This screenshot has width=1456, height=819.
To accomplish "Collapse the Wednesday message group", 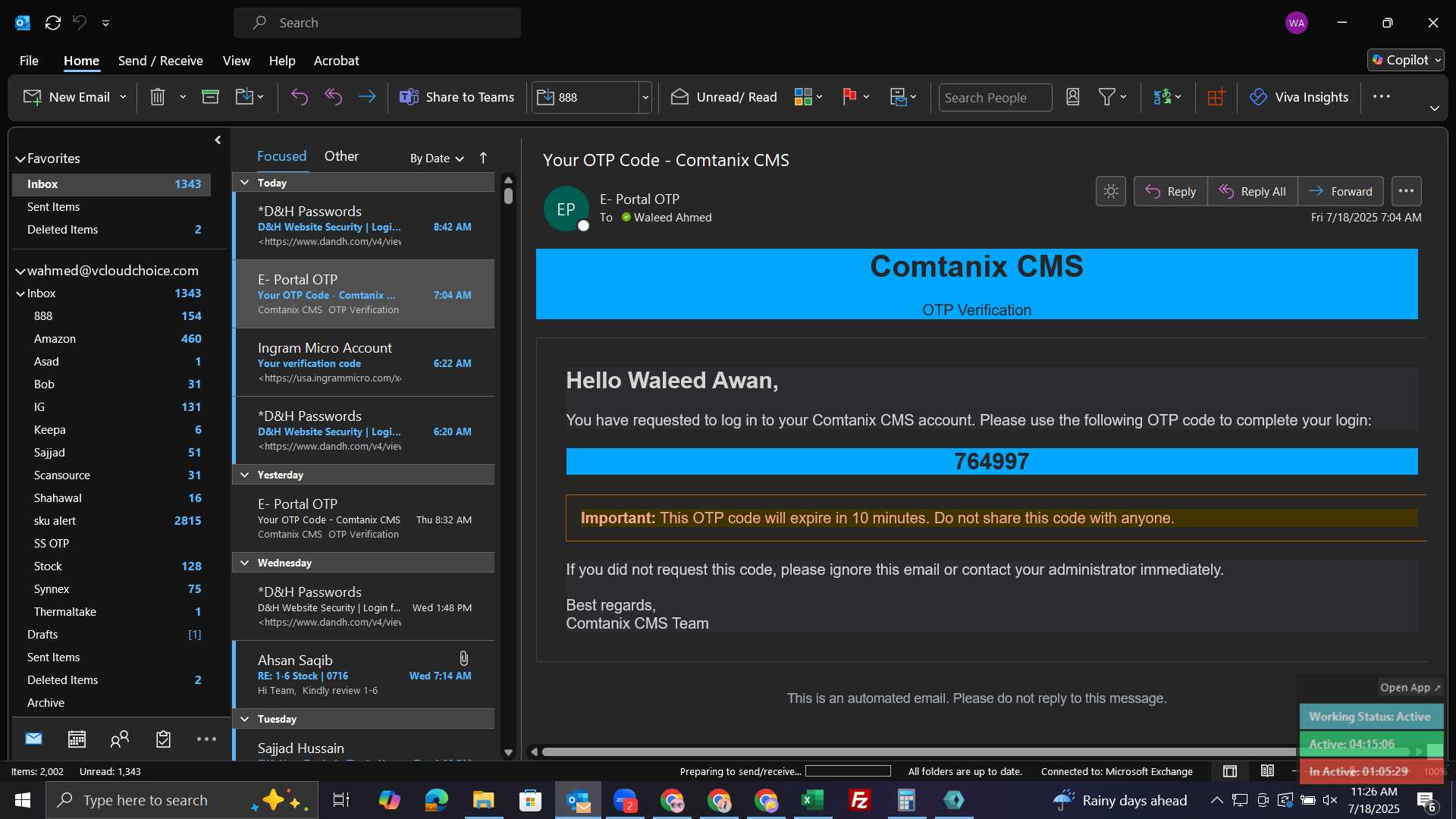I will [x=245, y=563].
